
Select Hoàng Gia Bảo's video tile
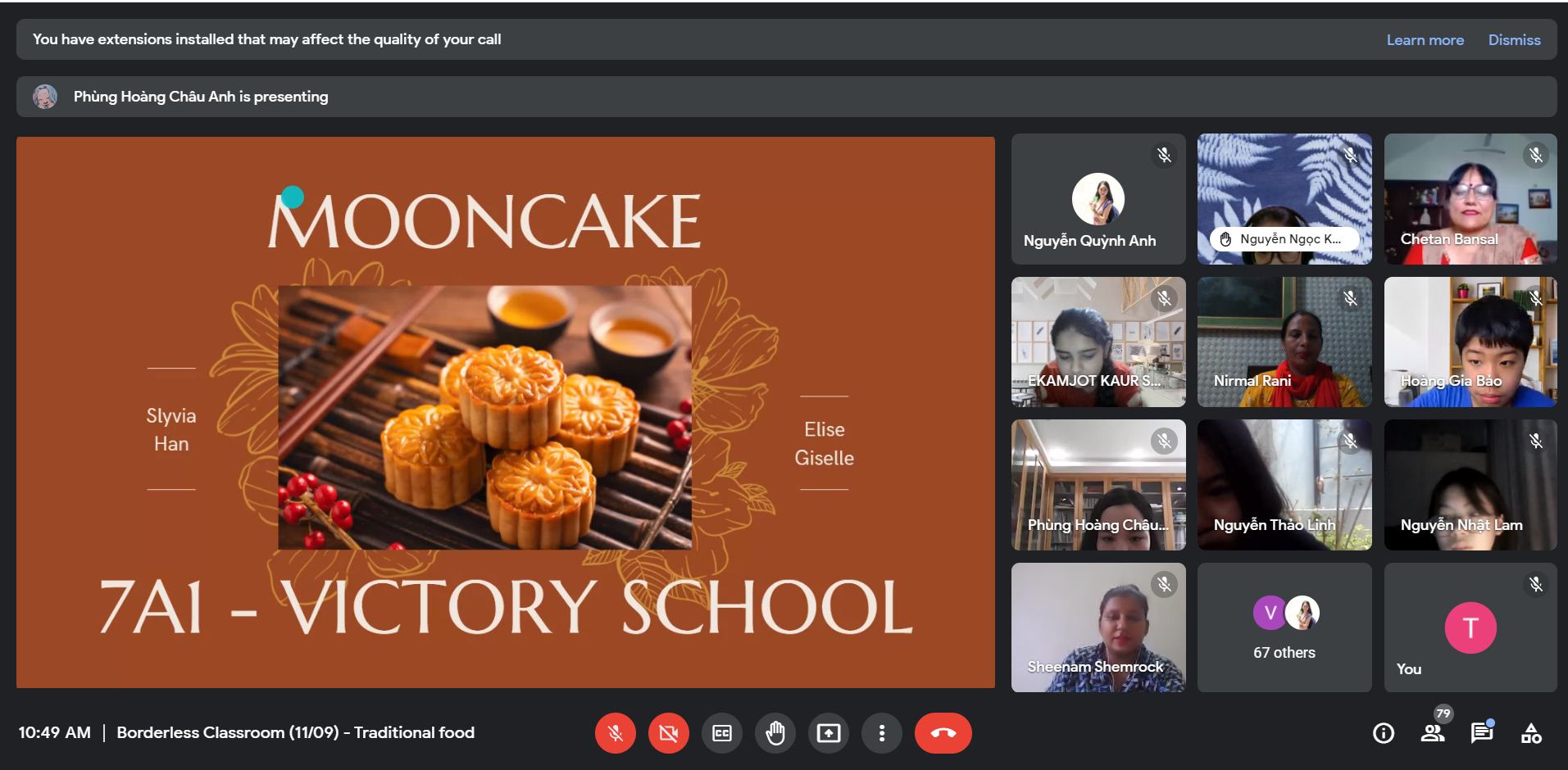(1470, 342)
